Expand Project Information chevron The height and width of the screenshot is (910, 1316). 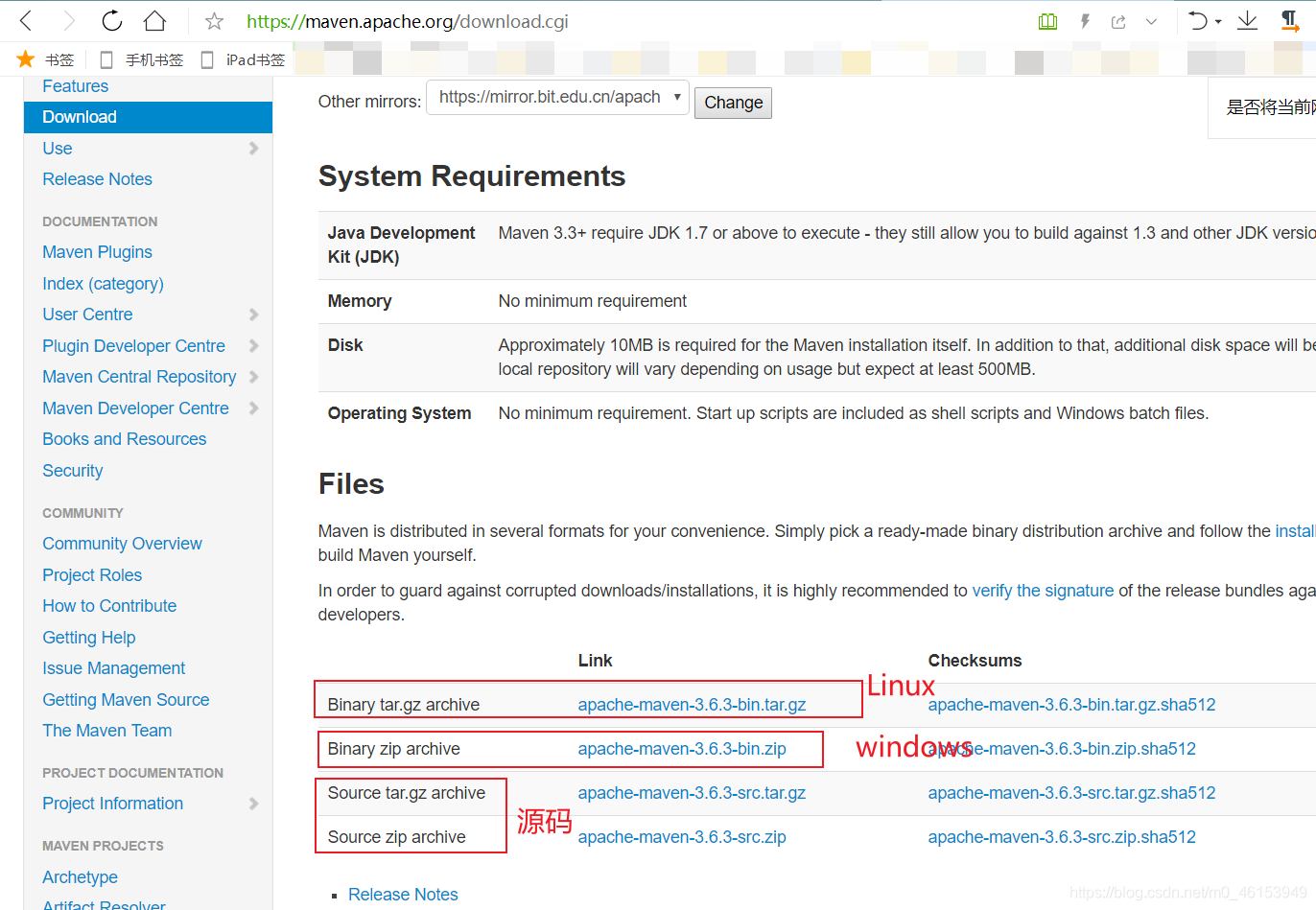[253, 804]
